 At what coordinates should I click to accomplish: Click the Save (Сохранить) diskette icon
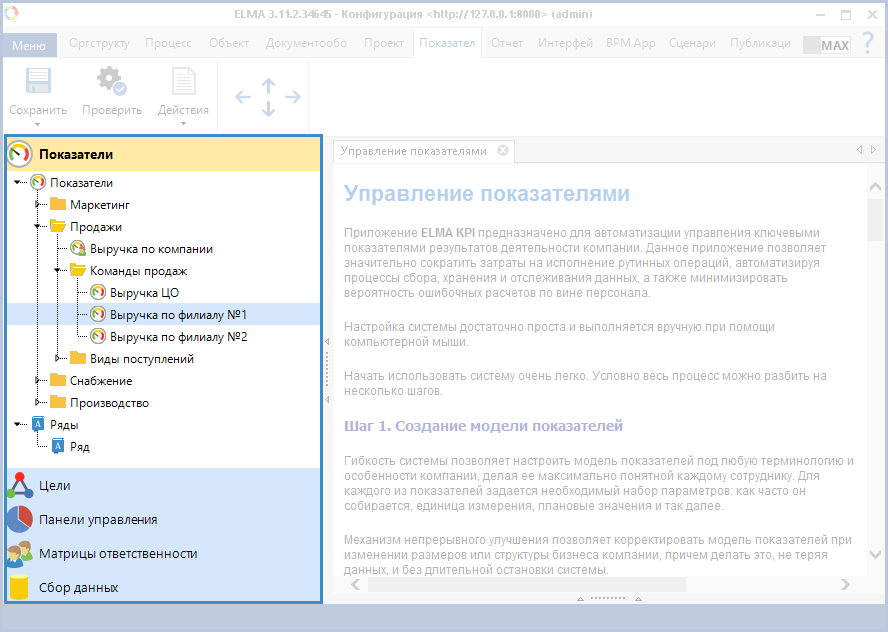pos(37,83)
